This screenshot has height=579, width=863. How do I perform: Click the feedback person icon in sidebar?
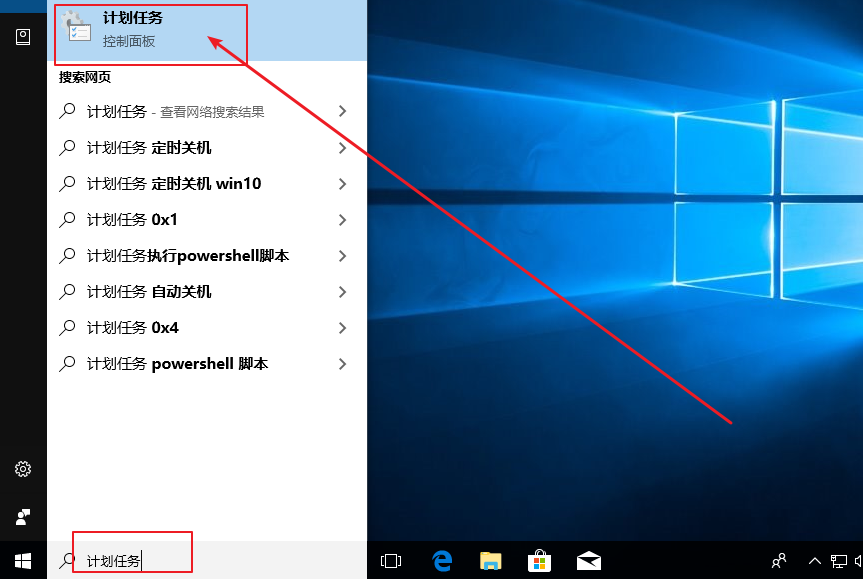pos(23,517)
